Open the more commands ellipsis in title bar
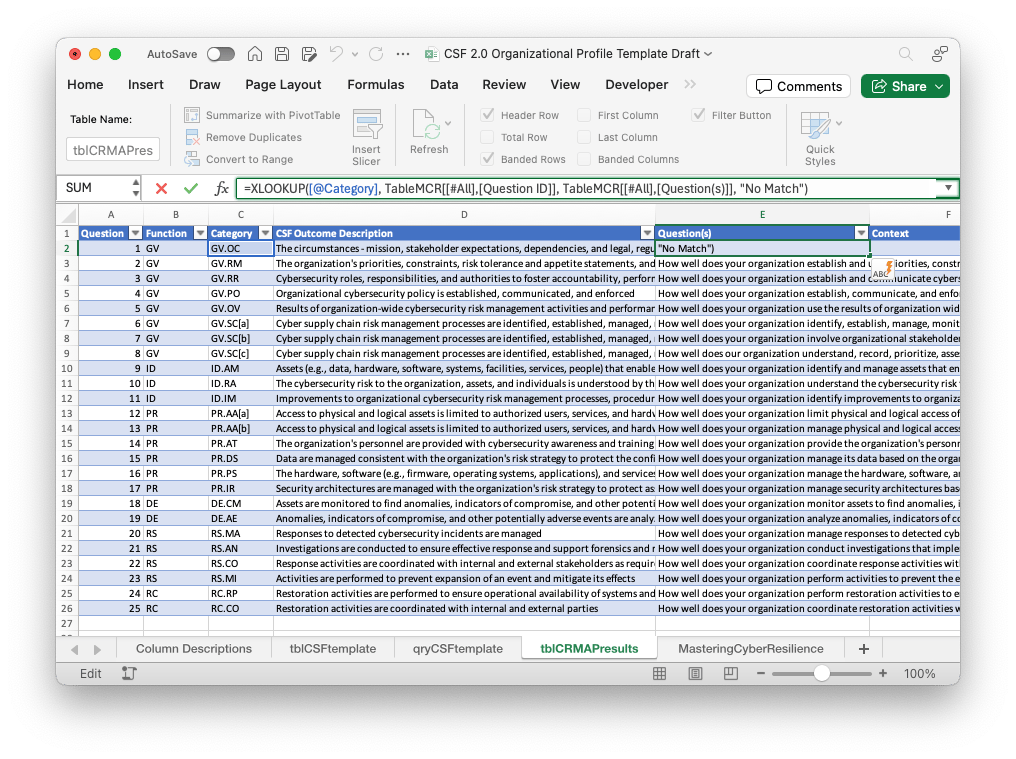The image size is (1016, 759). point(403,54)
